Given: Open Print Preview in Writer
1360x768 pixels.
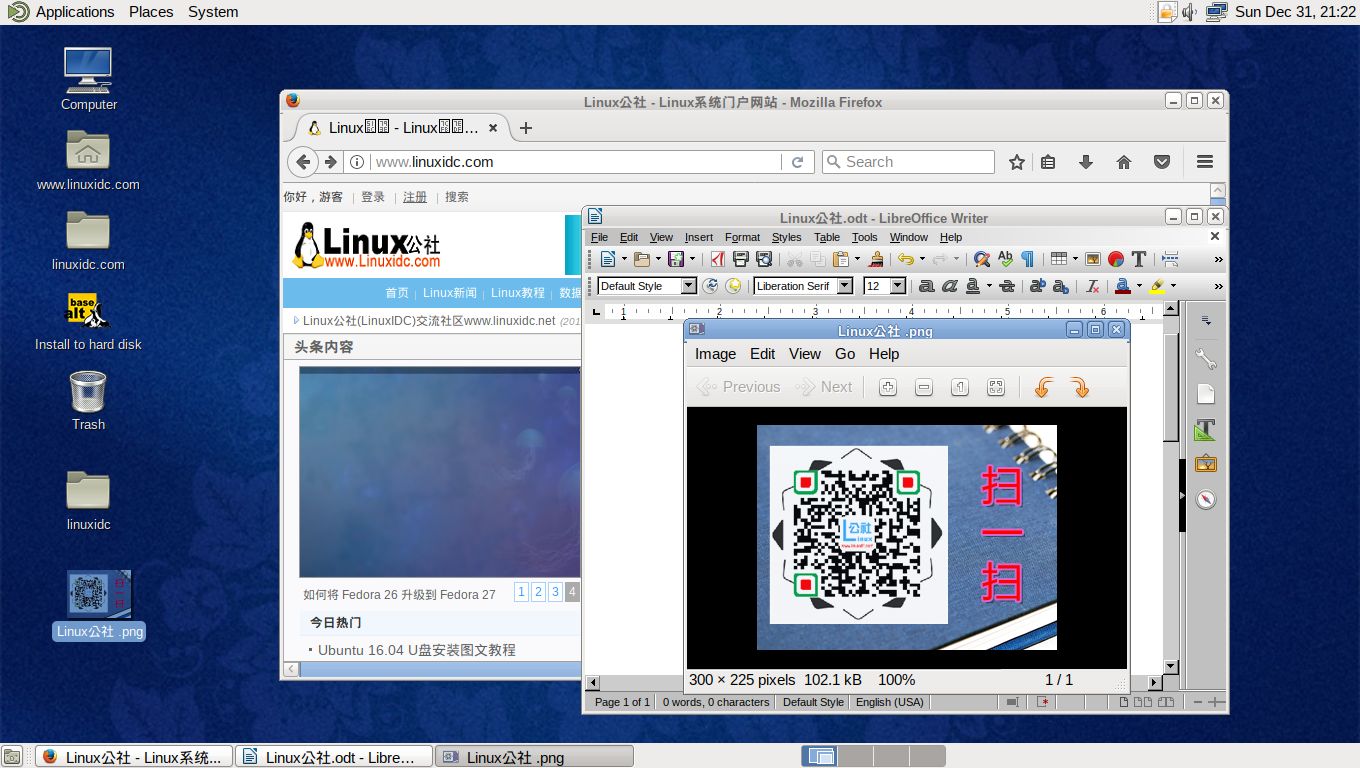Looking at the screenshot, I should [765, 259].
